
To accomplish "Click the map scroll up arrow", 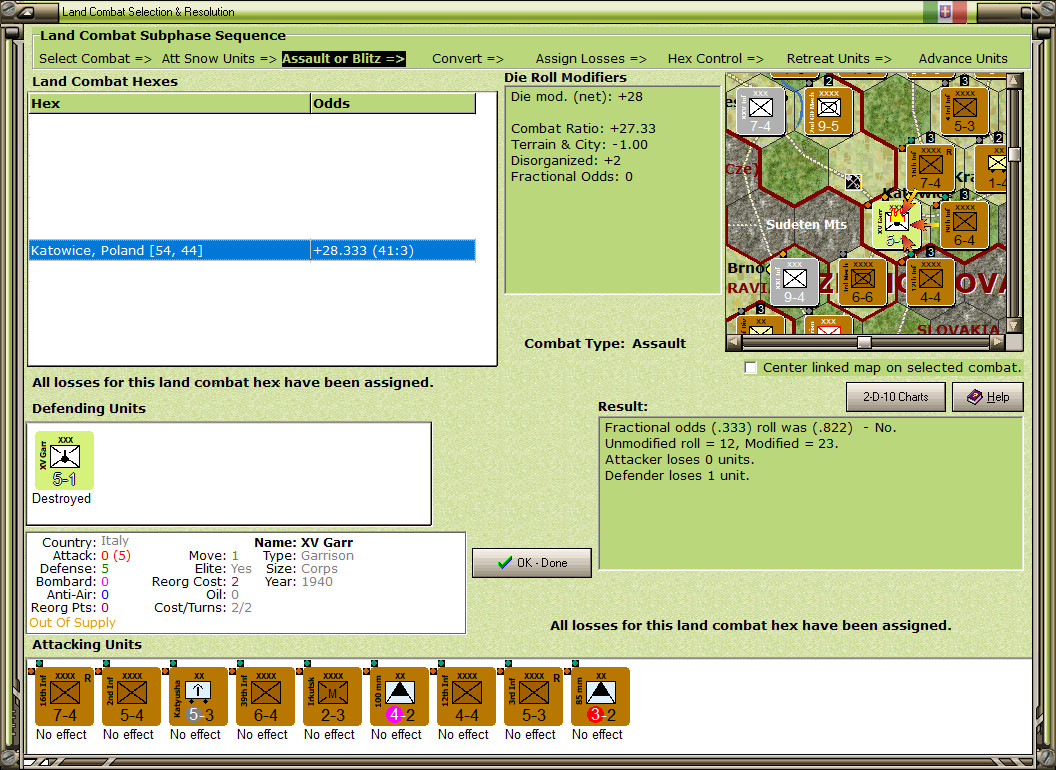I will 1014,82.
